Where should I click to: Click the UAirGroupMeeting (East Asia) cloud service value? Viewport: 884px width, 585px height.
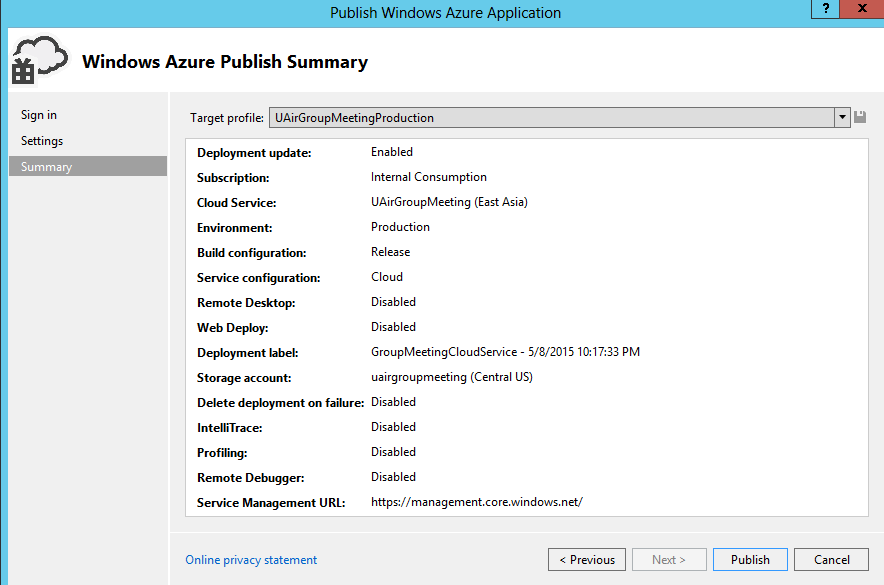point(449,202)
